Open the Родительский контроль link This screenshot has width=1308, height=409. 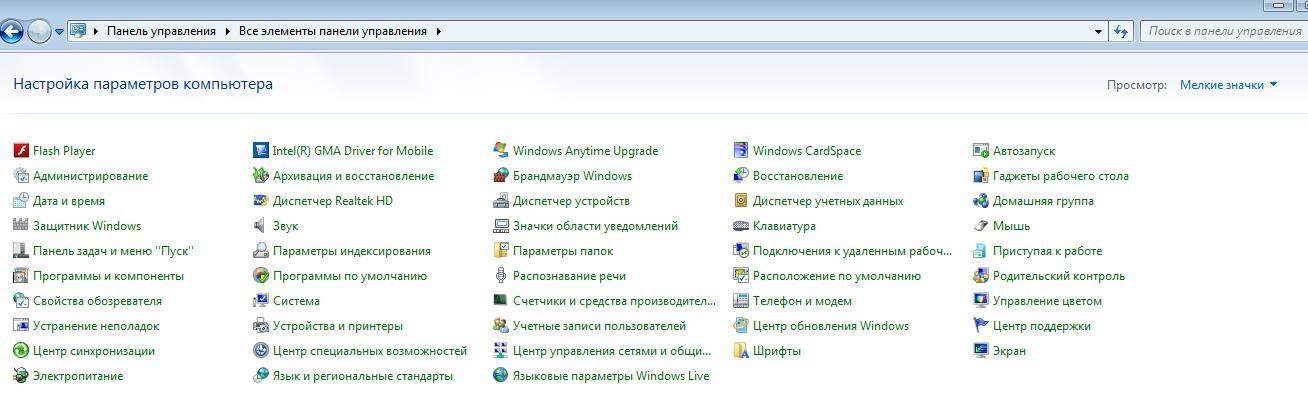[1059, 276]
